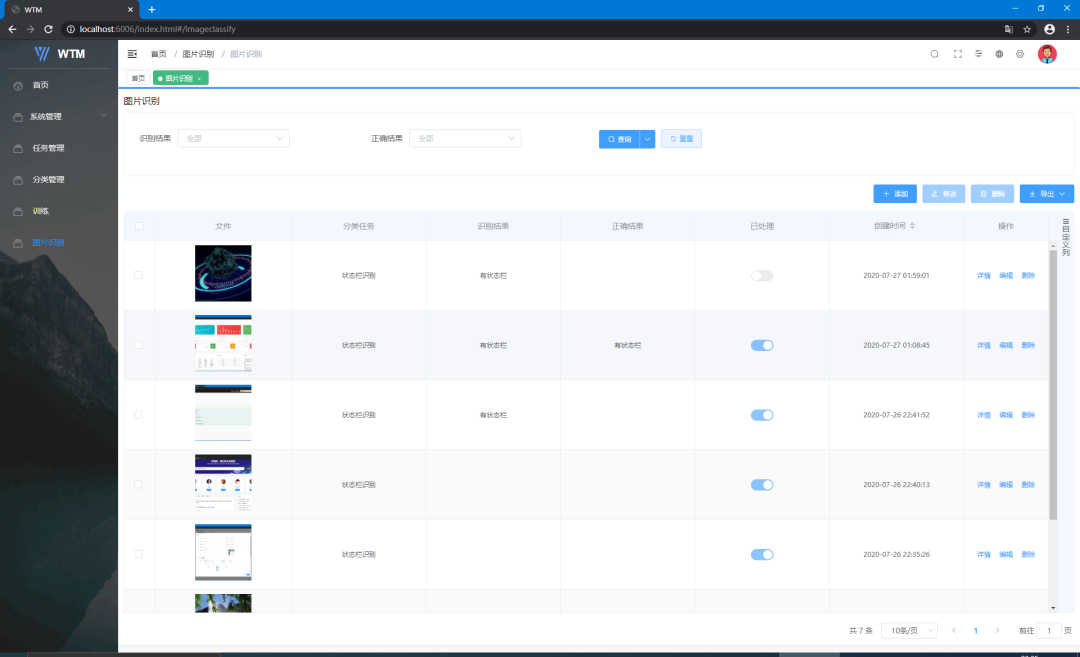Image resolution: width=1080 pixels, height=657 pixels.
Task: Go to the previous page arrow in pagination
Action: click(954, 630)
